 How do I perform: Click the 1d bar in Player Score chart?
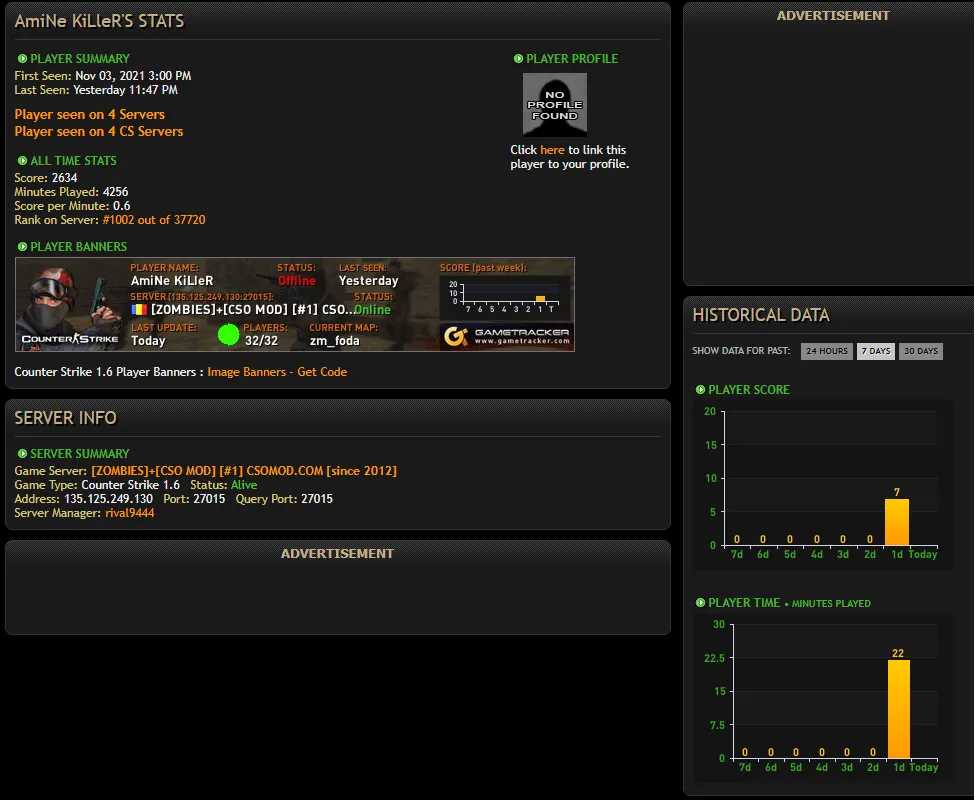897,522
